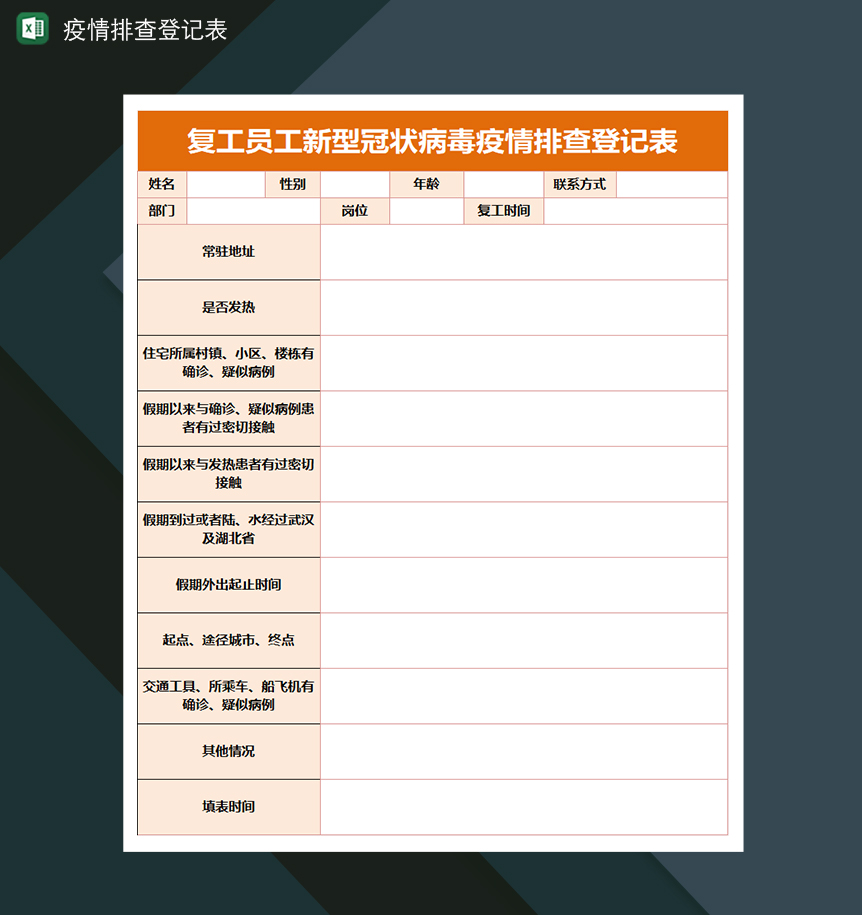This screenshot has width=862, height=915.
Task: Click the row about 住宅所属村镇、小区、楼栋 cases
Action: tap(523, 362)
